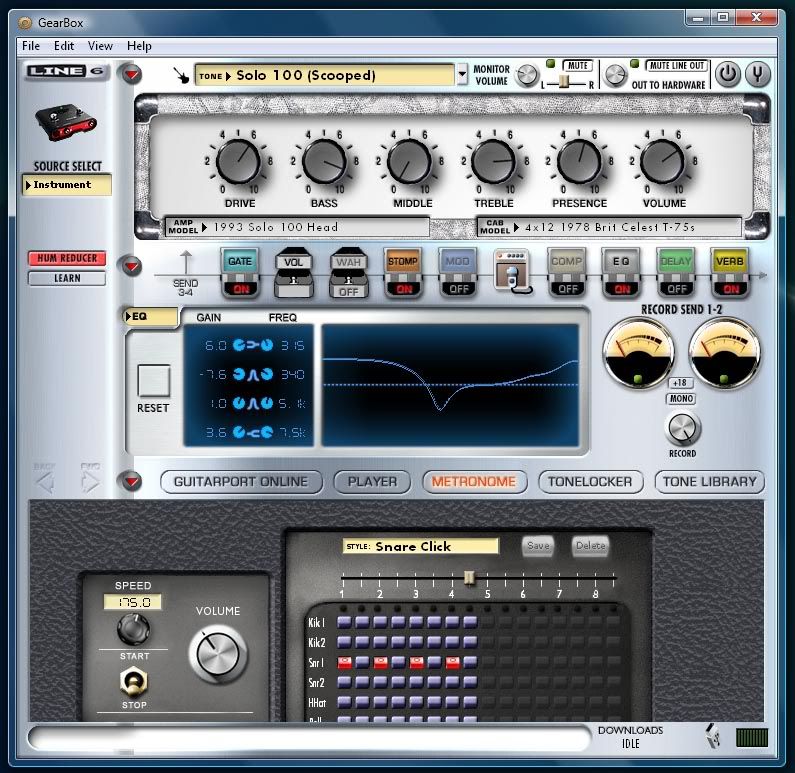The height and width of the screenshot is (773, 795).
Task: Click the back navigation arrow
Action: (x=45, y=482)
